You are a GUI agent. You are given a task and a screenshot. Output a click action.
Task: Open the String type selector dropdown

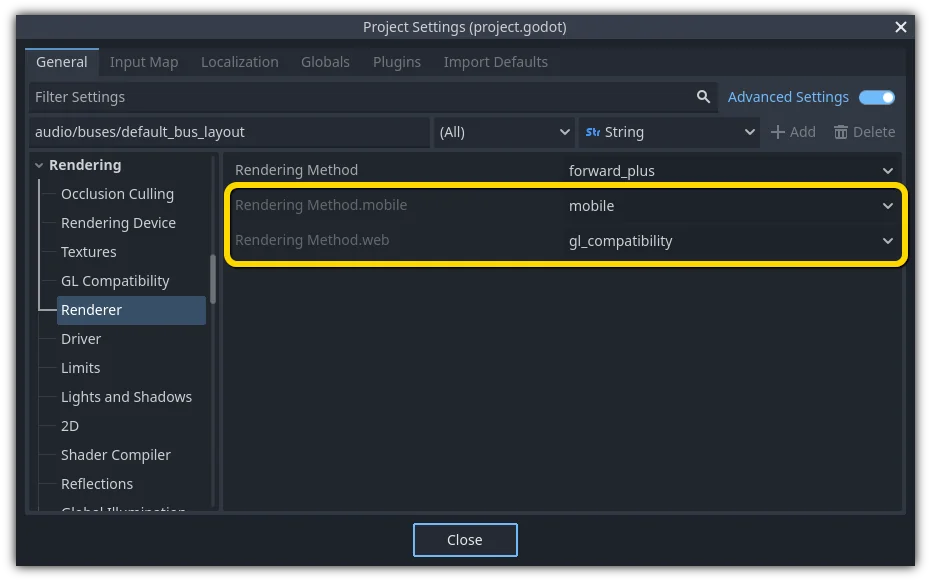[670, 132]
